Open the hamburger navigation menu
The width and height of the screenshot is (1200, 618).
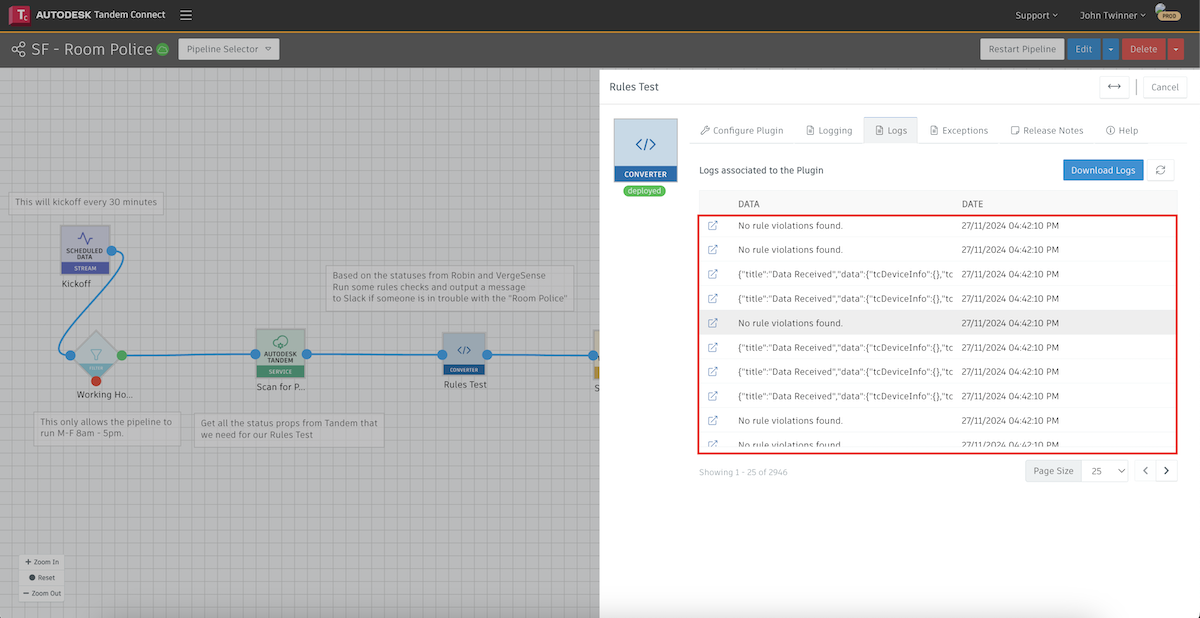pos(187,15)
